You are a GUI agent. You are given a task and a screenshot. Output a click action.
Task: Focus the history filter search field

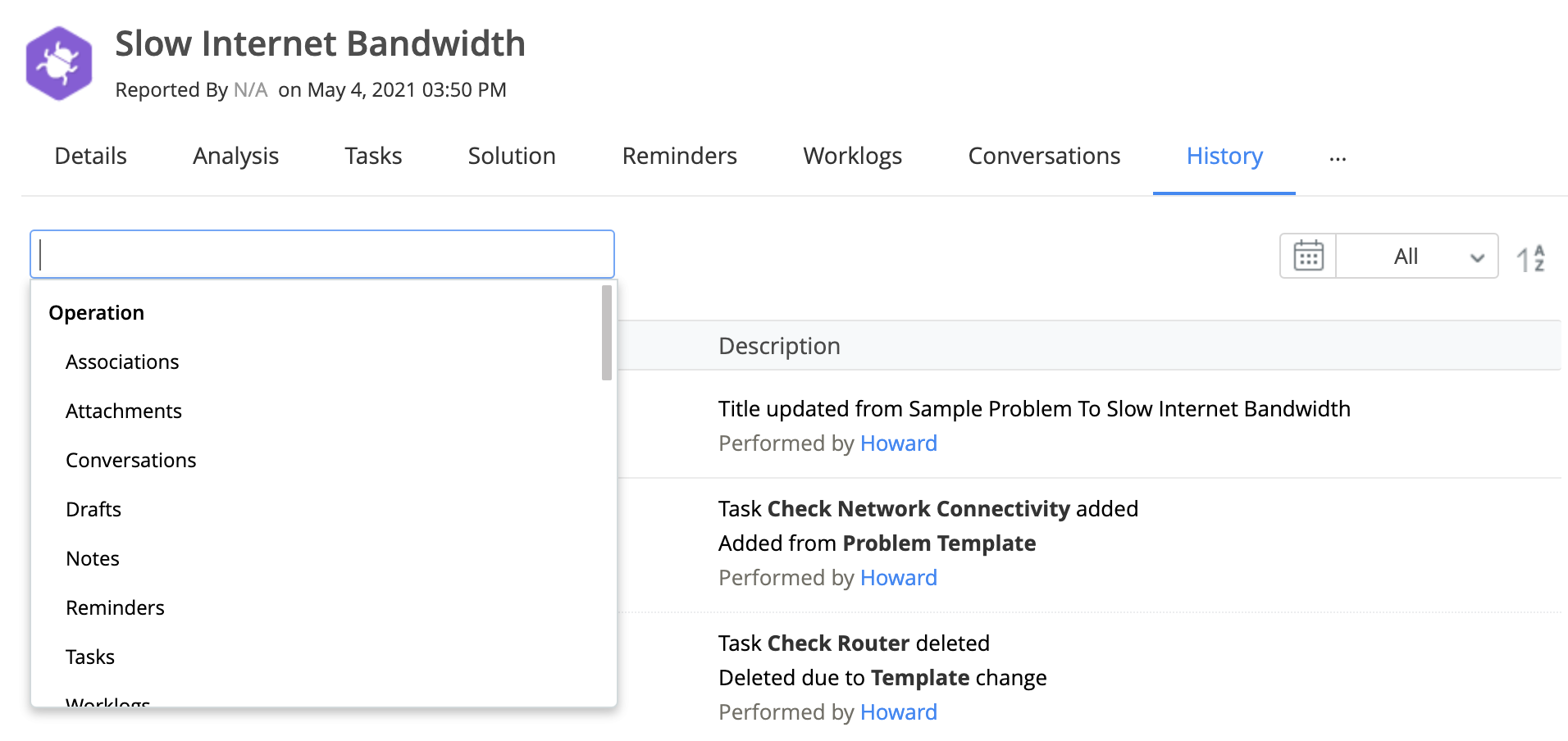322,254
